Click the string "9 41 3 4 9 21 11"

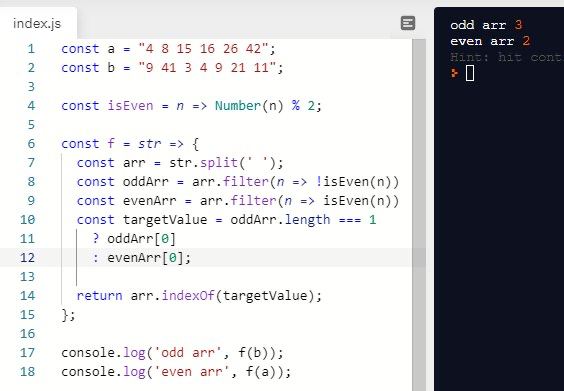(x=207, y=68)
